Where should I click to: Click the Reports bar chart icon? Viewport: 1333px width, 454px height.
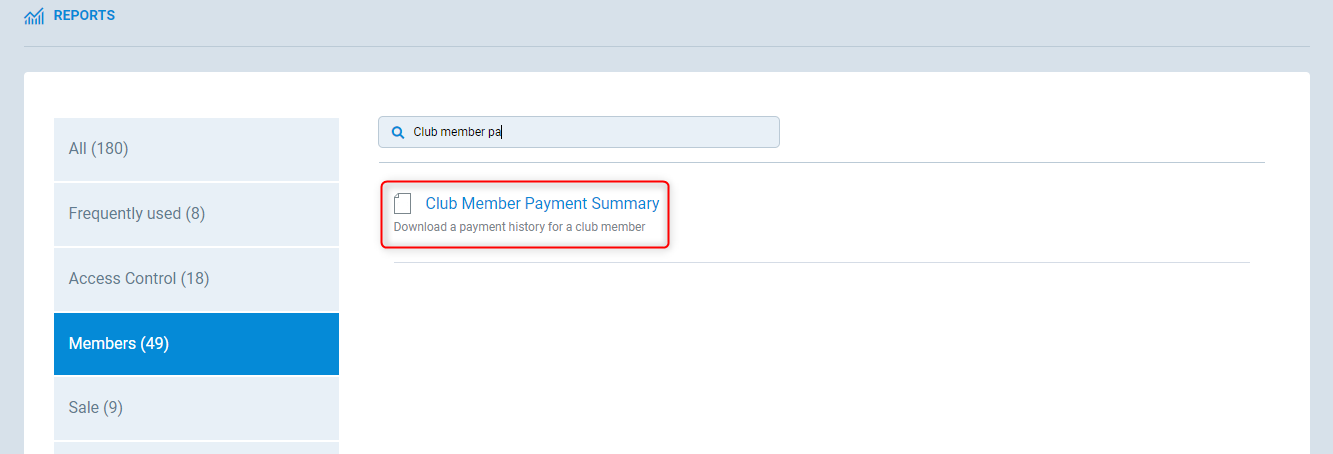(x=34, y=16)
